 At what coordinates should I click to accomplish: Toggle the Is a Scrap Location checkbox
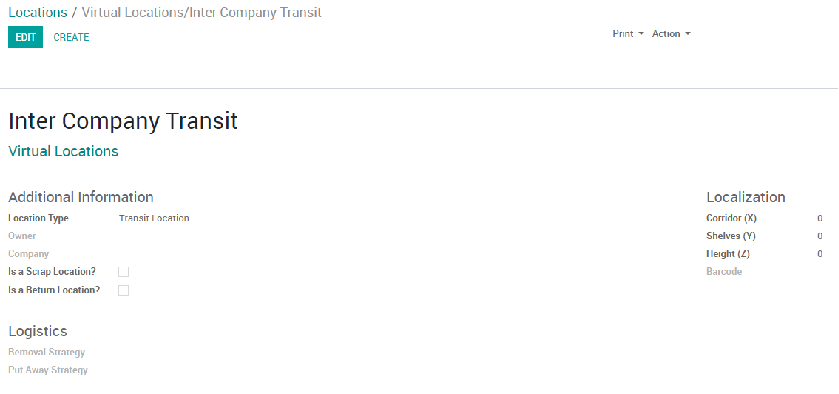124,272
